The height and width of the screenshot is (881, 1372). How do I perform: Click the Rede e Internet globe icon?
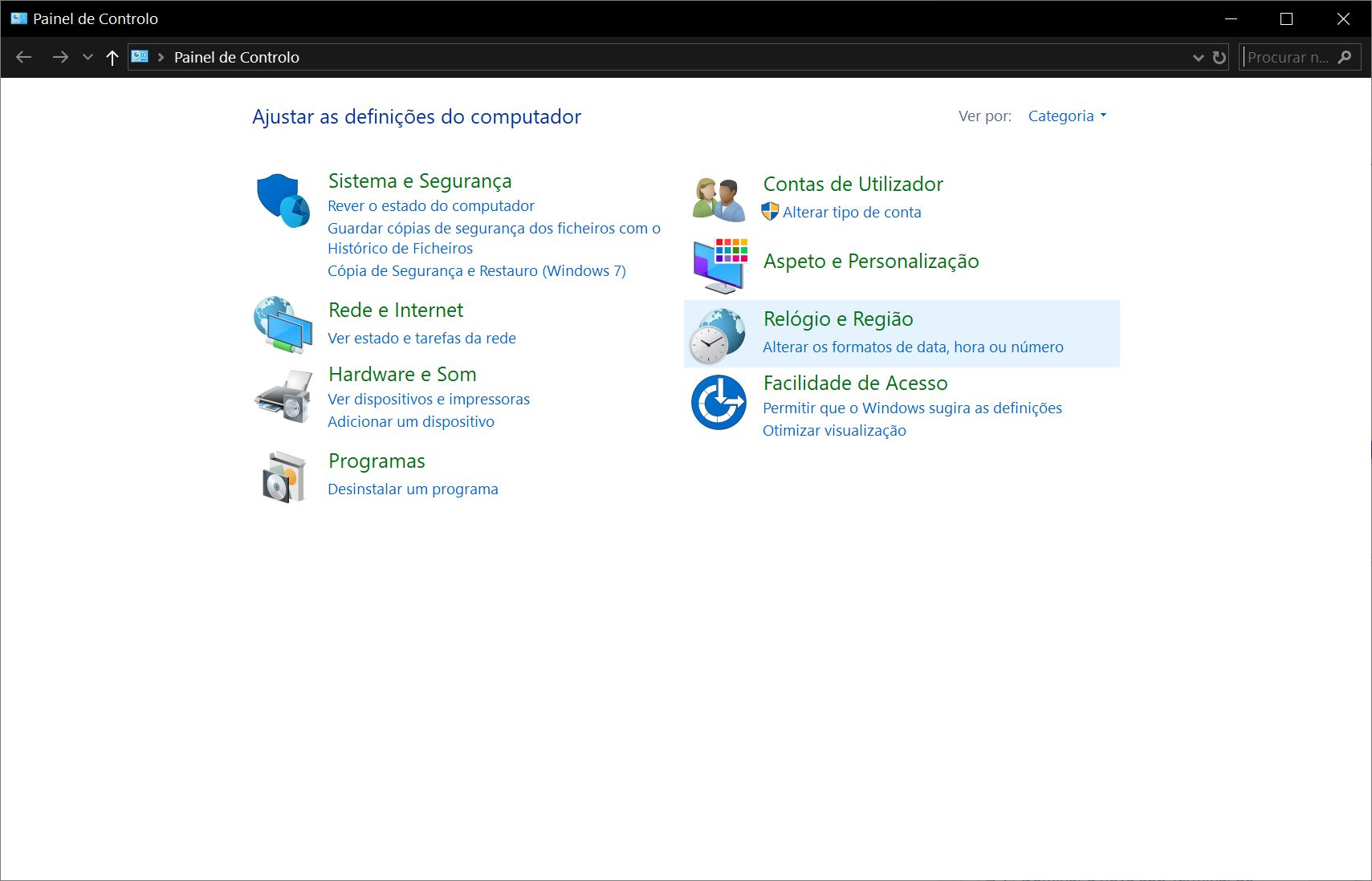click(283, 325)
